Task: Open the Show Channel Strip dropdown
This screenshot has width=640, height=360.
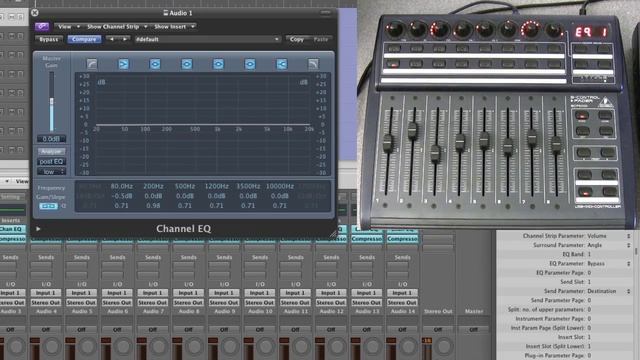Action: click(117, 27)
